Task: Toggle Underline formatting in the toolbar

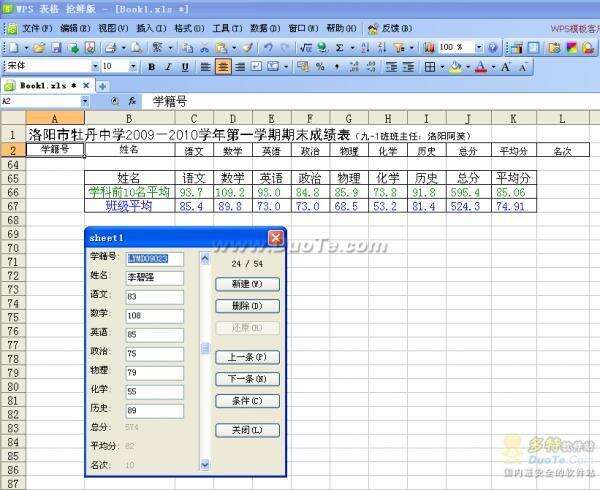Action: 185,66
